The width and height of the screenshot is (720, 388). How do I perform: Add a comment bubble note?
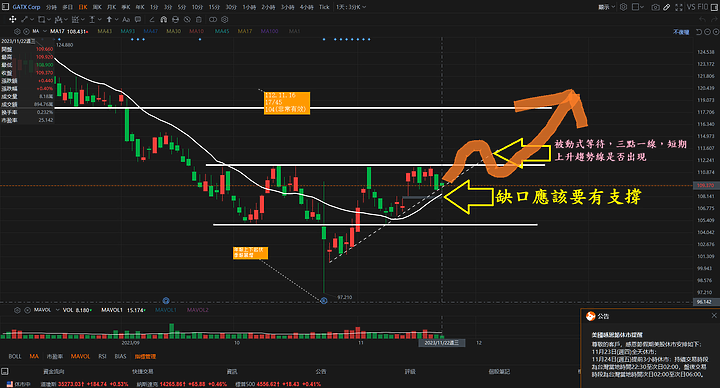(x=138, y=19)
